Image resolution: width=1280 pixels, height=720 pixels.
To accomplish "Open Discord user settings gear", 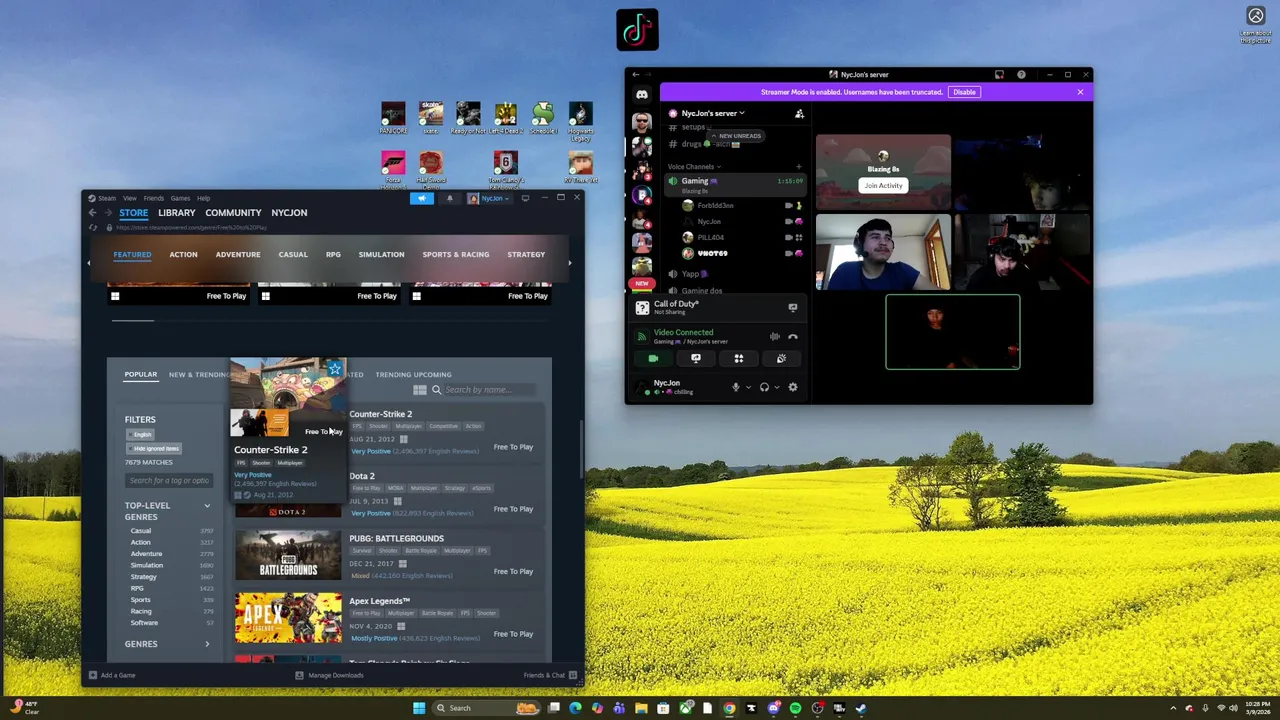I will (x=793, y=387).
